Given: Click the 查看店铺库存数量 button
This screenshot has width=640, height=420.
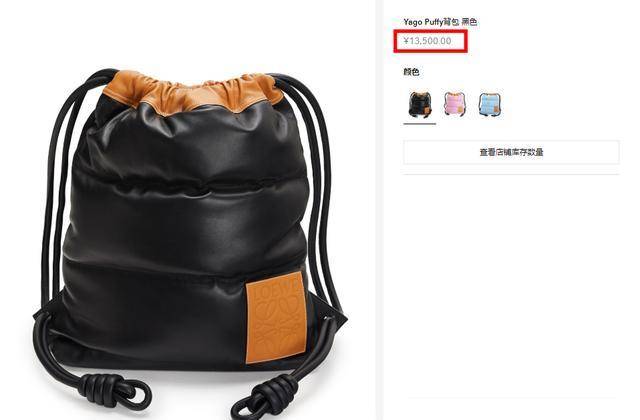Looking at the screenshot, I should click(511, 152).
